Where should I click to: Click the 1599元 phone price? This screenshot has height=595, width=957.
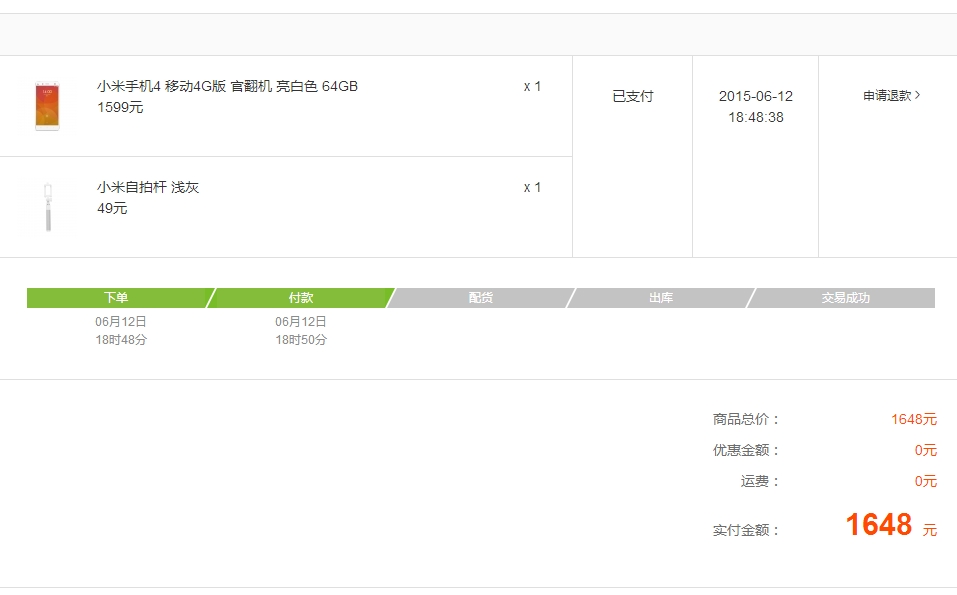coord(120,107)
